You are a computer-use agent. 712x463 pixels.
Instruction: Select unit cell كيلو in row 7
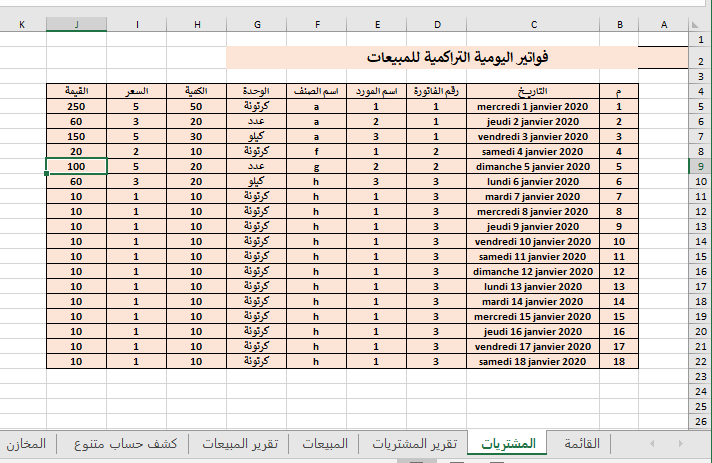(x=257, y=137)
